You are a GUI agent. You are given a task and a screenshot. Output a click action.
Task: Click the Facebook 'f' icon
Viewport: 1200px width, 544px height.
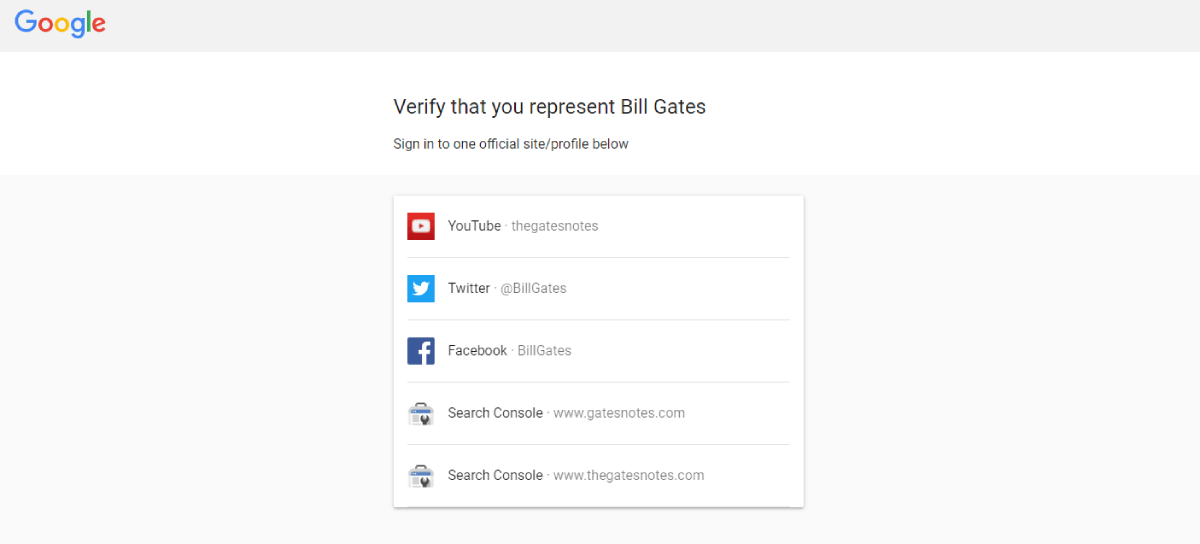click(421, 351)
